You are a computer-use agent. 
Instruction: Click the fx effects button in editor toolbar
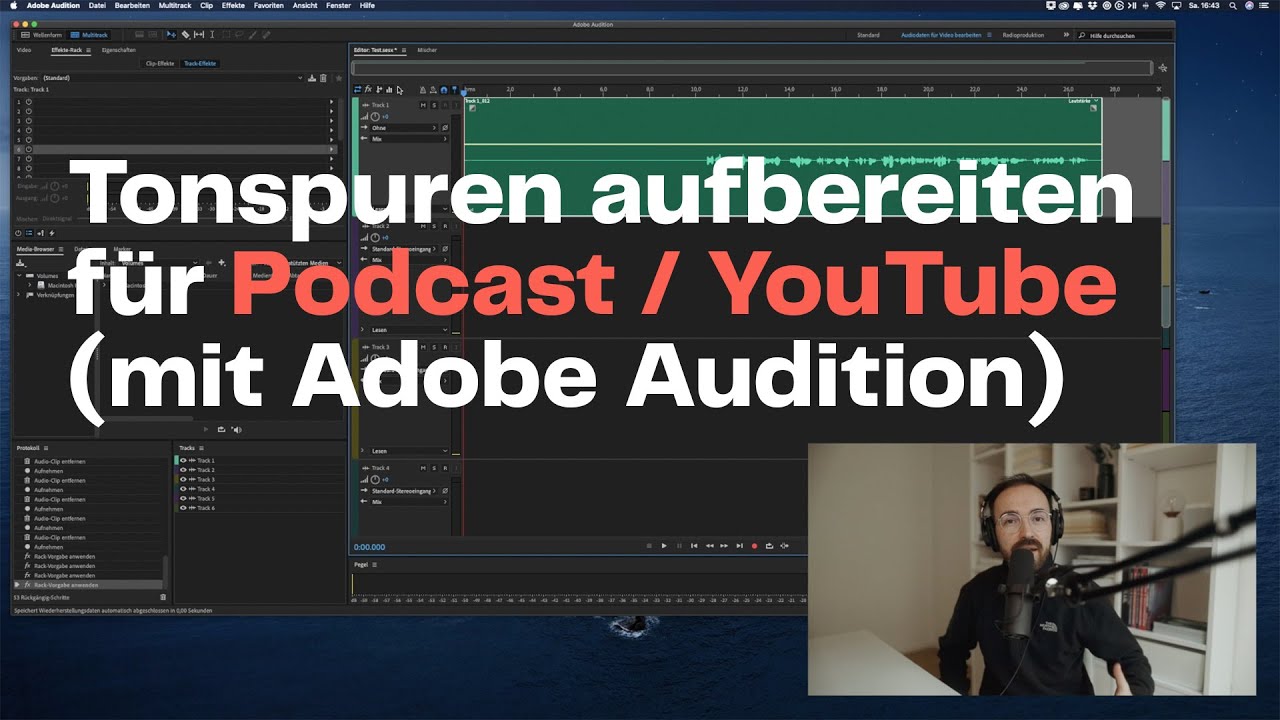coord(368,90)
